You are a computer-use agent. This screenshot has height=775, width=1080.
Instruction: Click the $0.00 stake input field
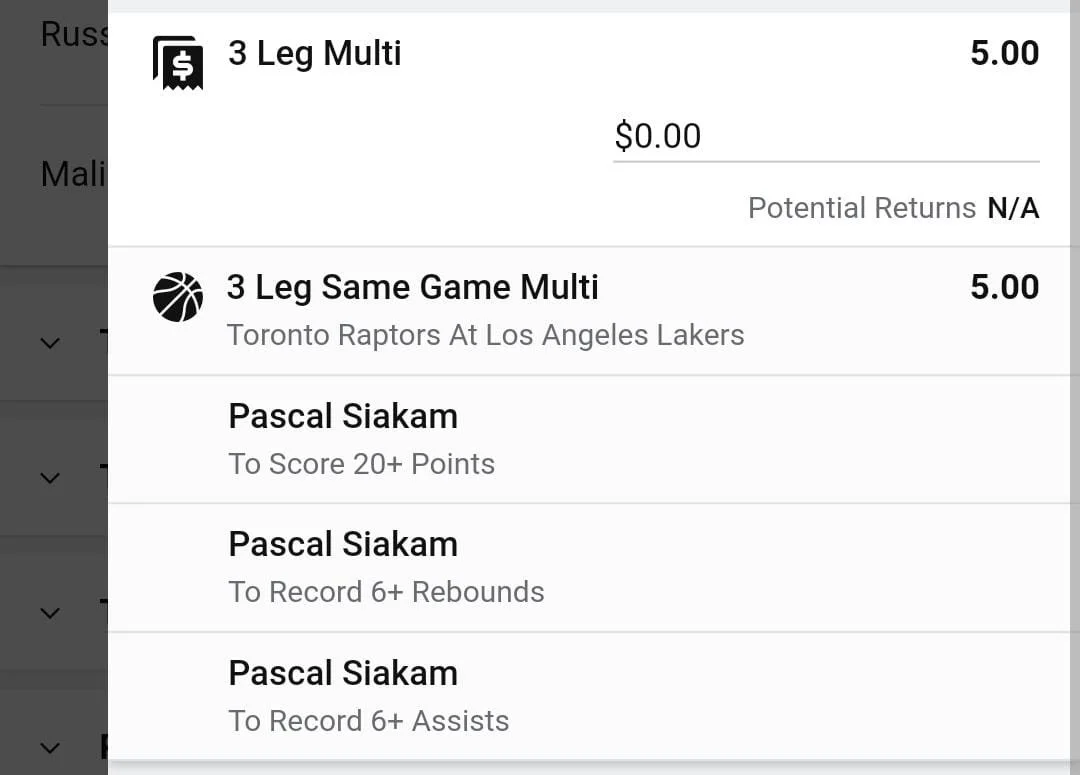click(826, 136)
